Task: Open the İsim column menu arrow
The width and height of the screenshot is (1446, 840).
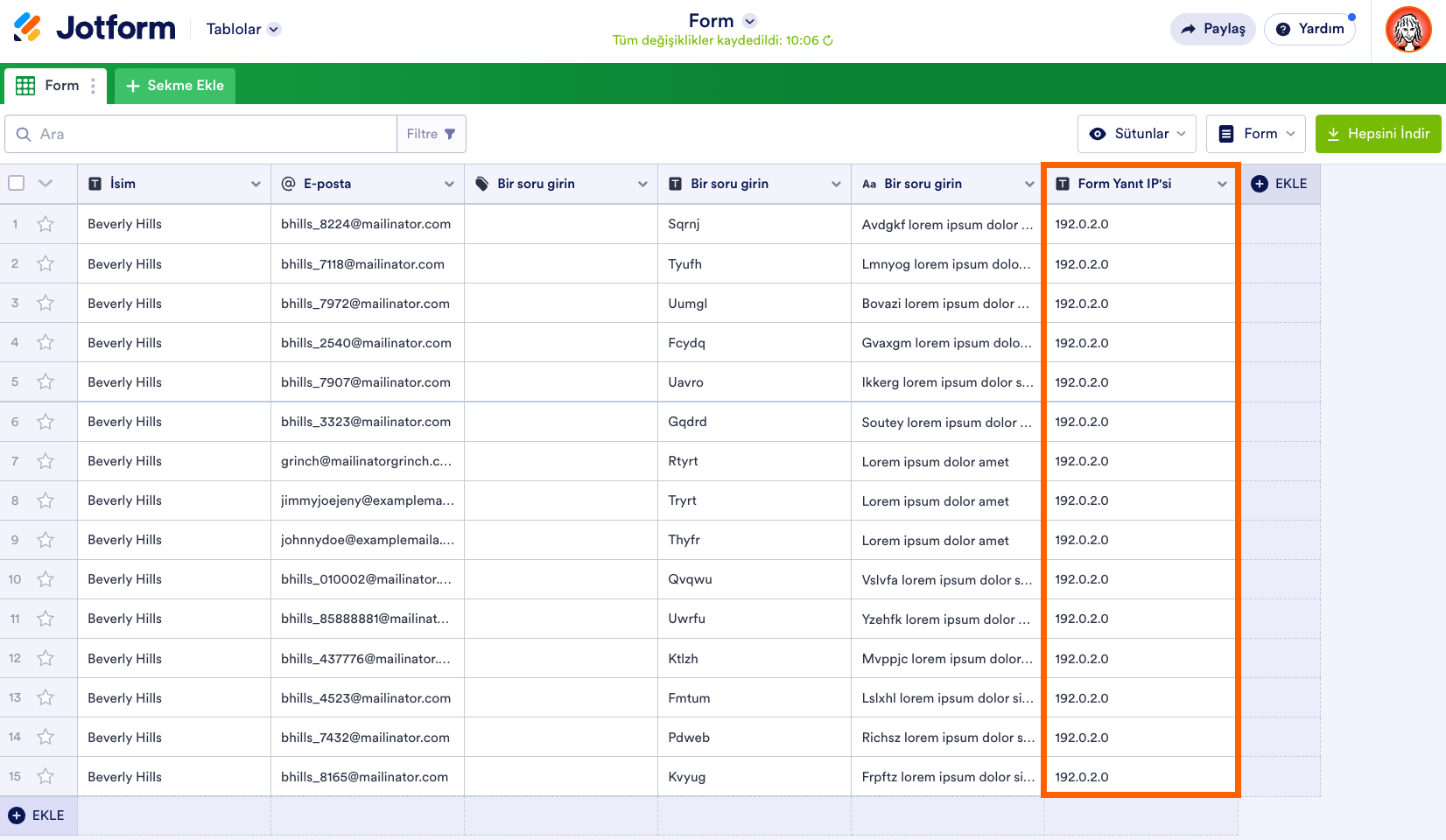Action: (256, 184)
